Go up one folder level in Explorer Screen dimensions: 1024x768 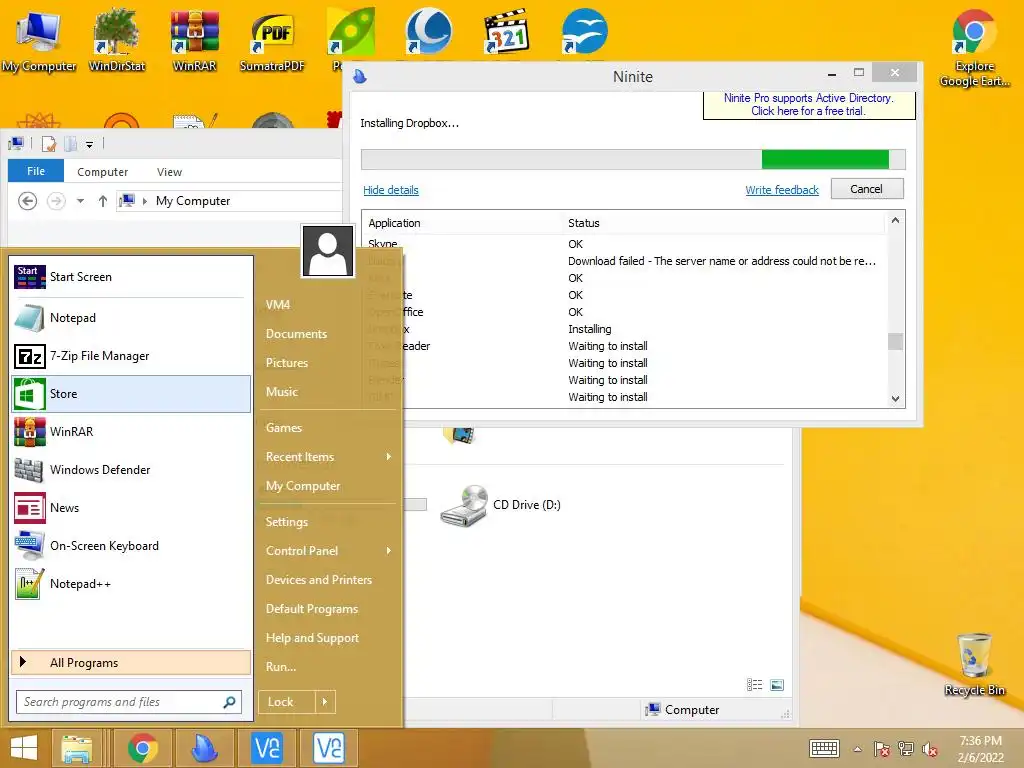click(x=103, y=201)
